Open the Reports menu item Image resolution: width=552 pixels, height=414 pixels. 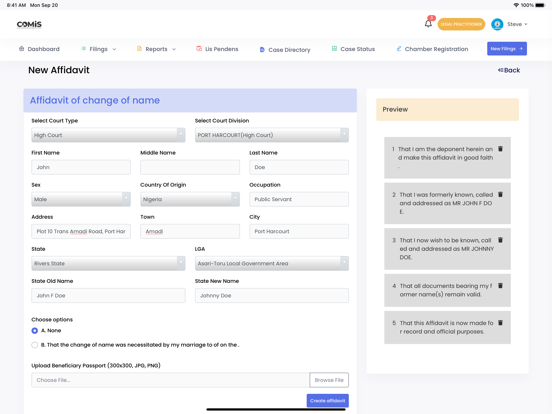156,49
